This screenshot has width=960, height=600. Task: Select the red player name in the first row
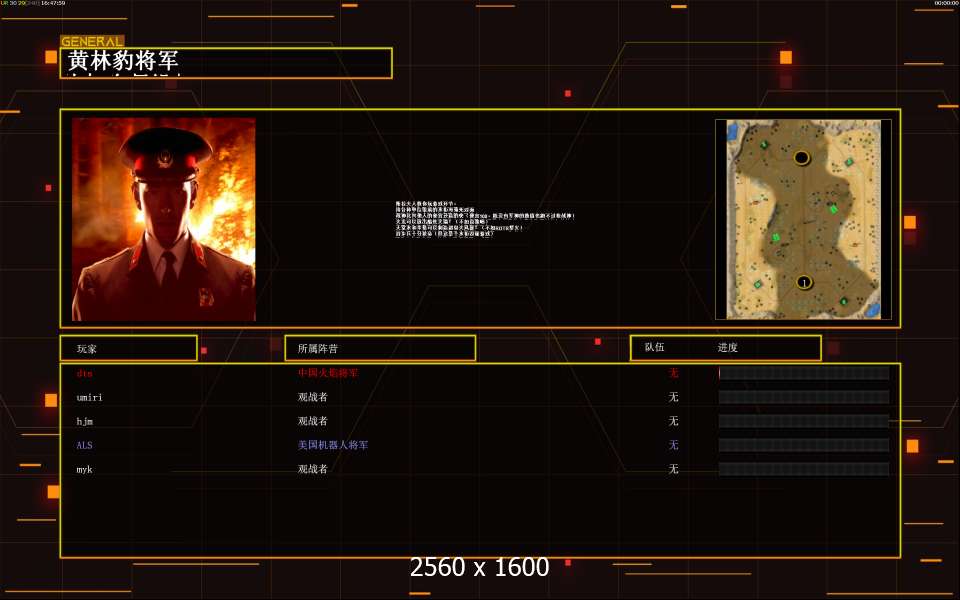click(84, 373)
